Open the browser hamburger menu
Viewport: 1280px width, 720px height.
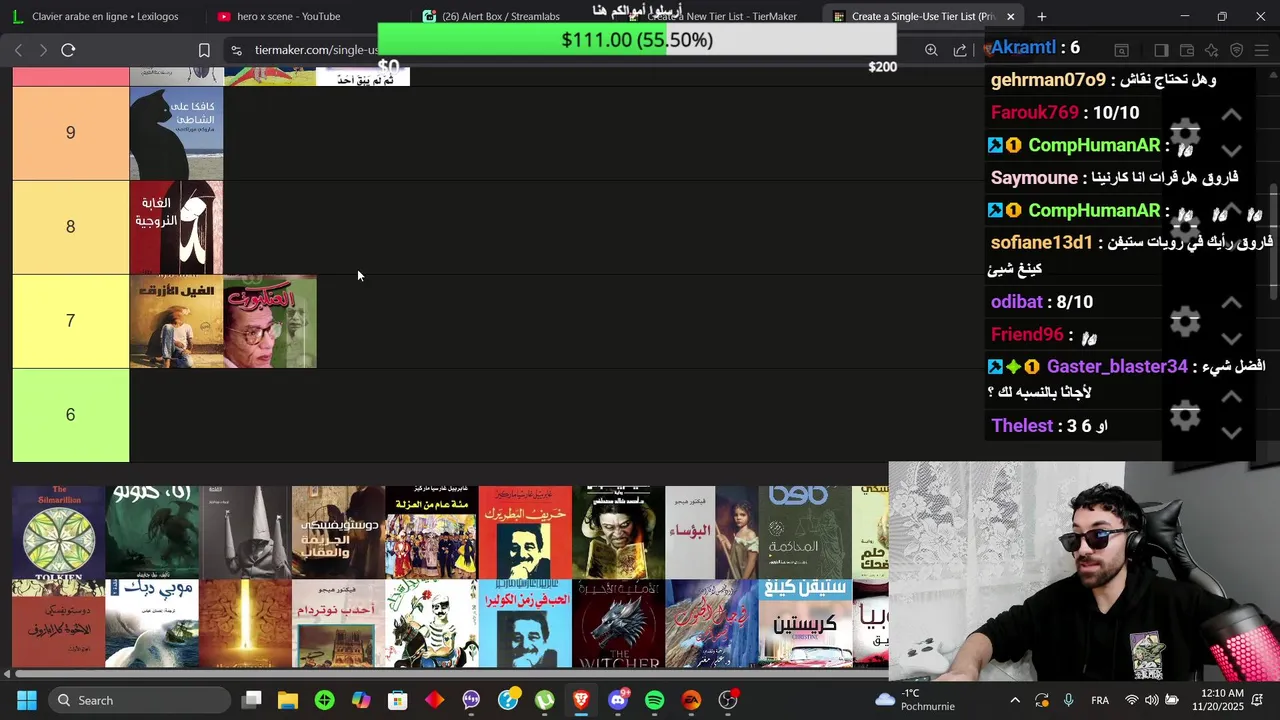coord(1262,50)
